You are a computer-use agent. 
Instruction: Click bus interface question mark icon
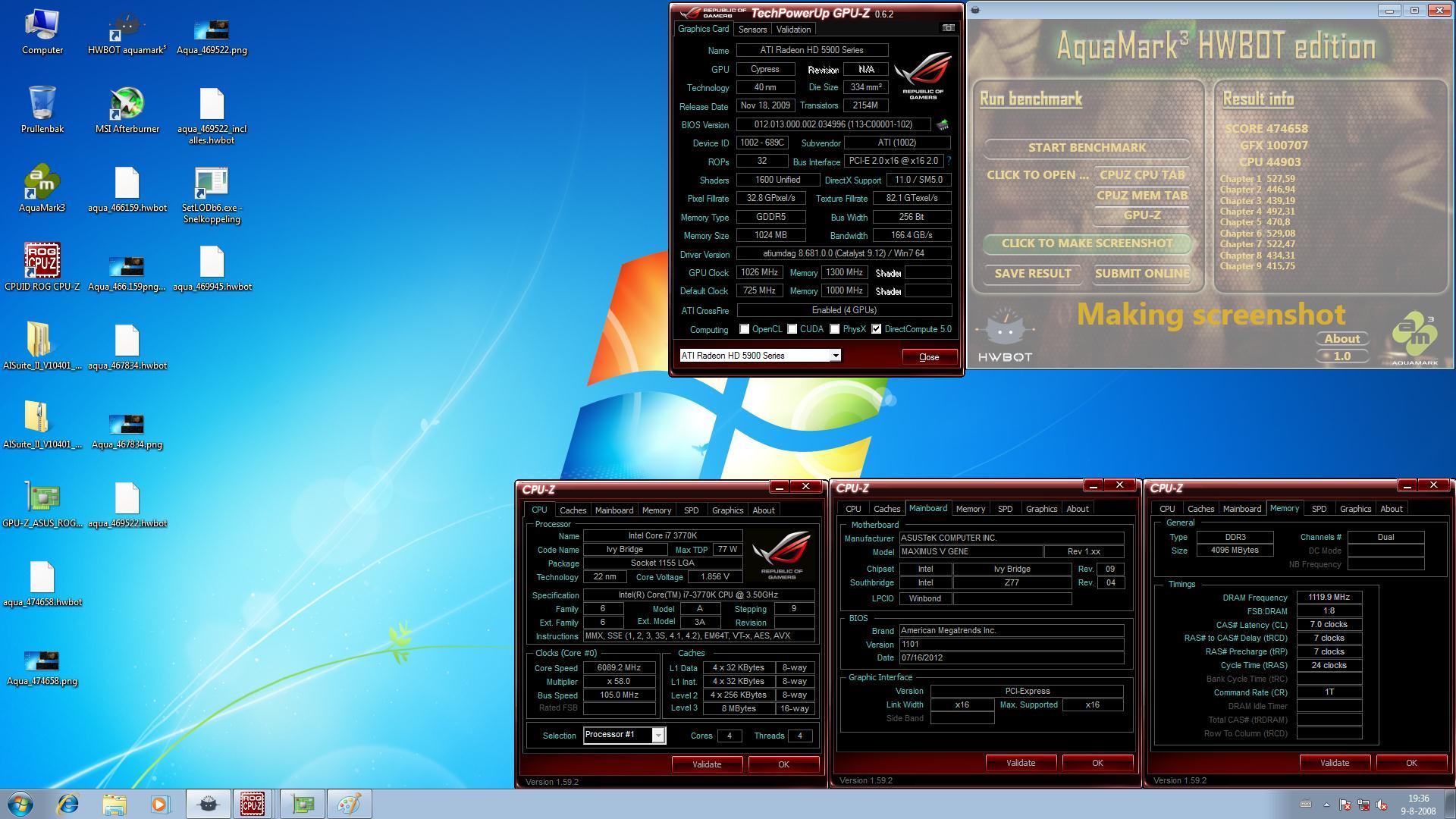click(x=949, y=161)
